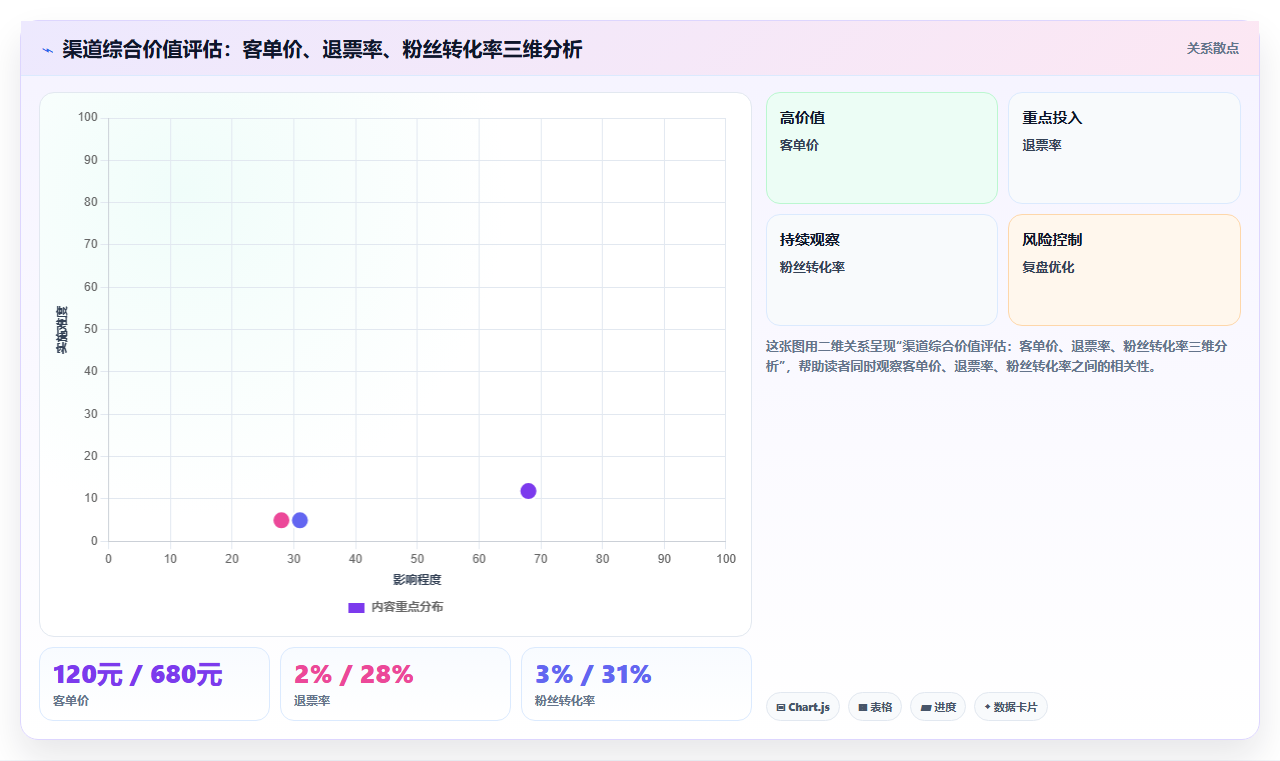Image resolution: width=1280 pixels, height=761 pixels.
Task: Toggle the 内容重点分布 legend swatch
Action: (x=356, y=607)
